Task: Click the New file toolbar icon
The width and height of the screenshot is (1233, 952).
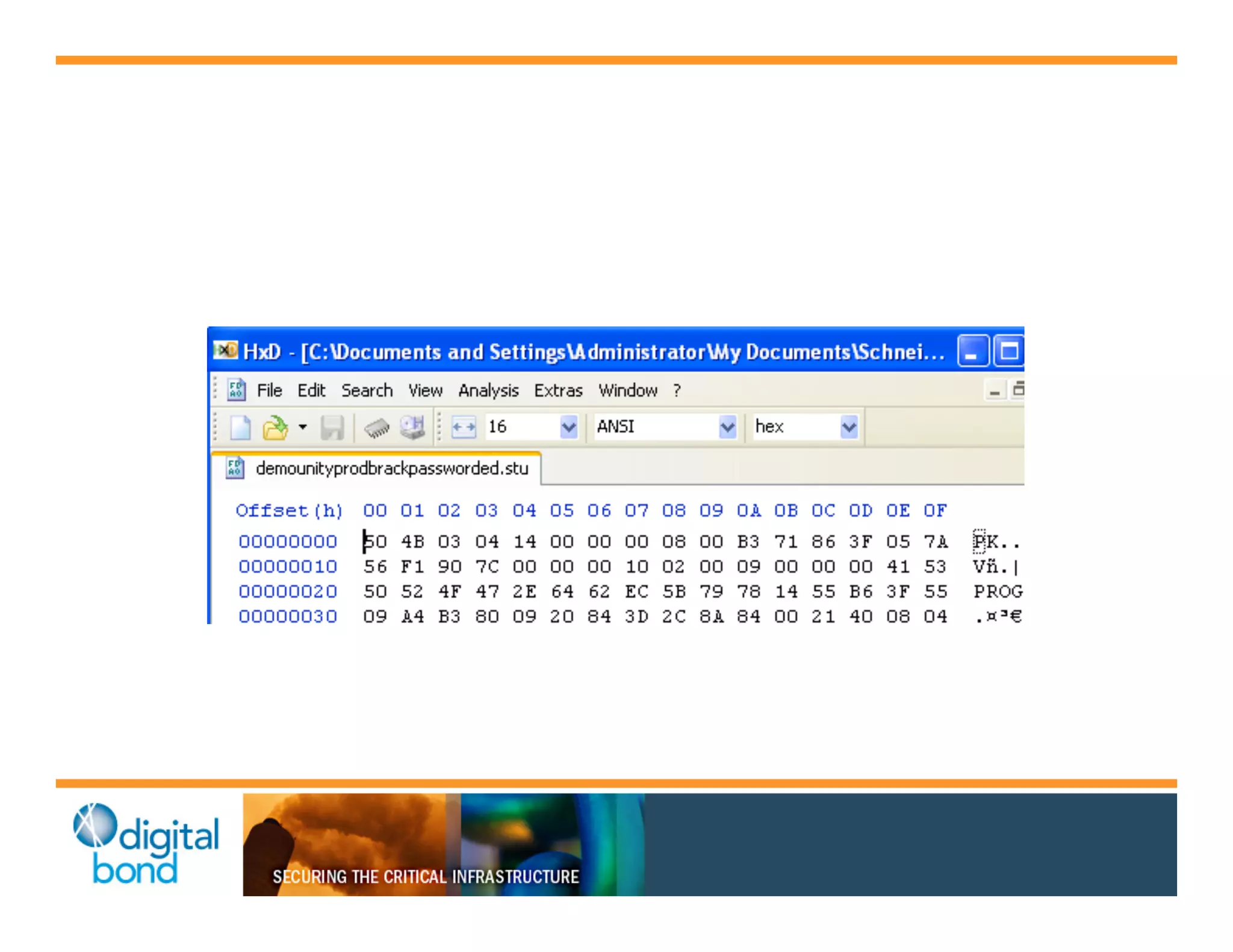Action: [240, 428]
